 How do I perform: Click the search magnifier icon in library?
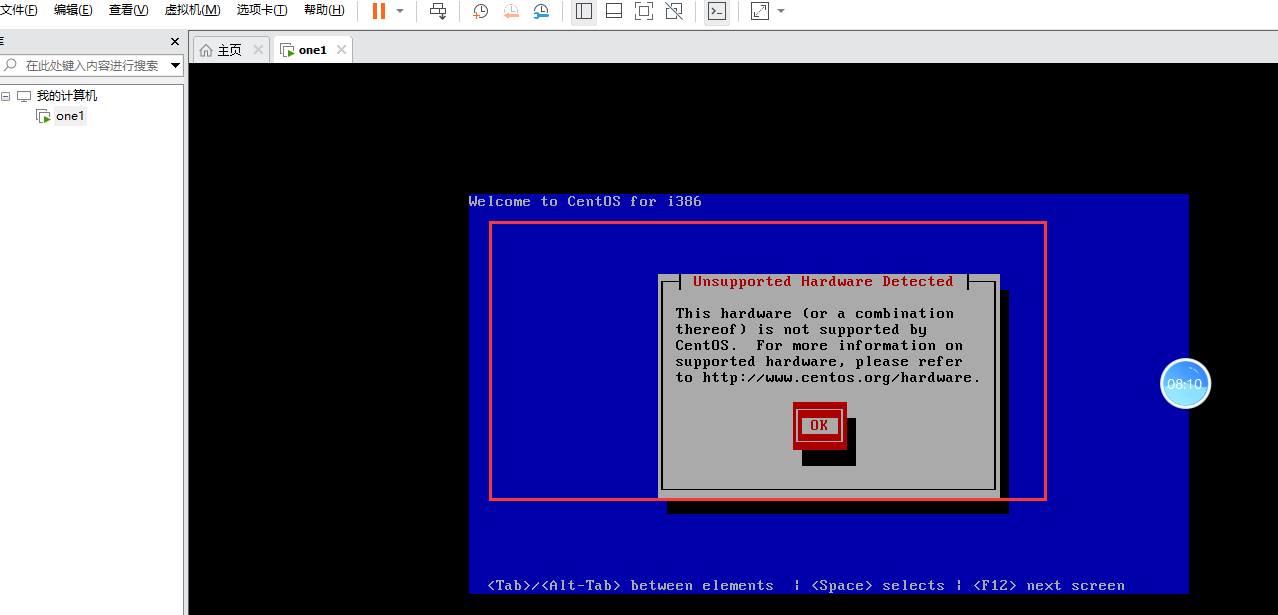pos(11,65)
